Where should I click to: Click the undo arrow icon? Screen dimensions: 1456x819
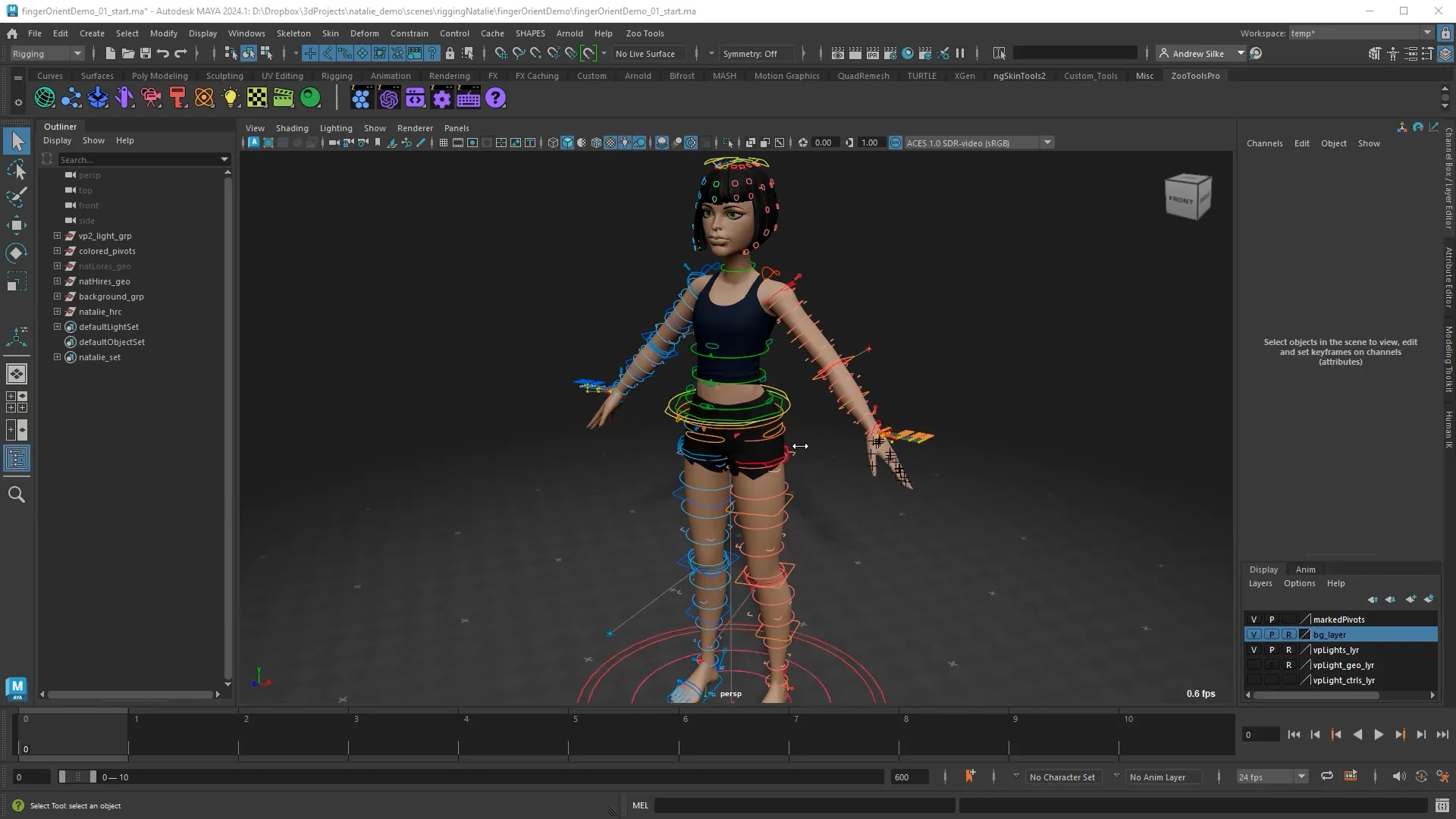(162, 53)
